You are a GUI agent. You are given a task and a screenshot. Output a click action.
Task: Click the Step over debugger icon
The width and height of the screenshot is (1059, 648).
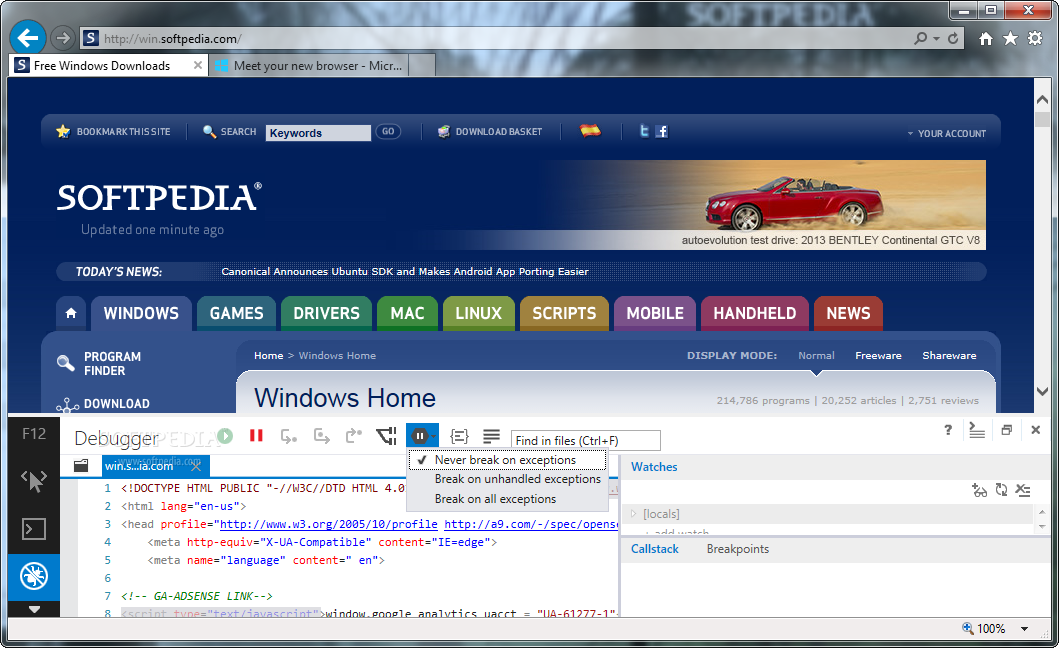tap(321, 437)
